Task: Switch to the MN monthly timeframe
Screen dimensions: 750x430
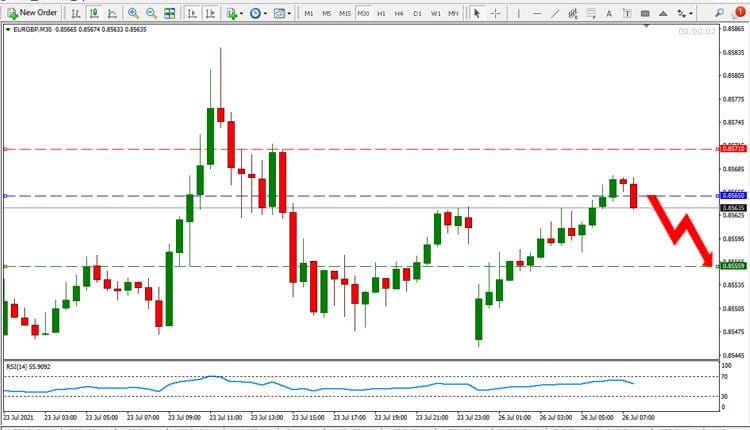Action: 453,13
